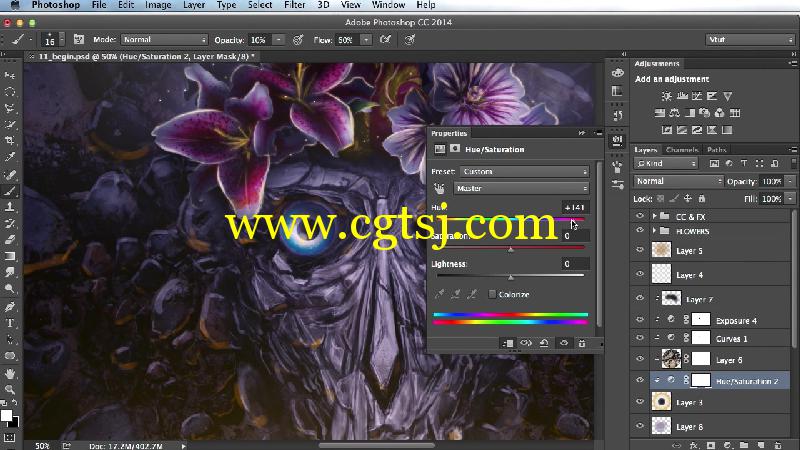Screen dimensions: 800x450
Task: Switch to the Channels tab
Action: [682, 149]
